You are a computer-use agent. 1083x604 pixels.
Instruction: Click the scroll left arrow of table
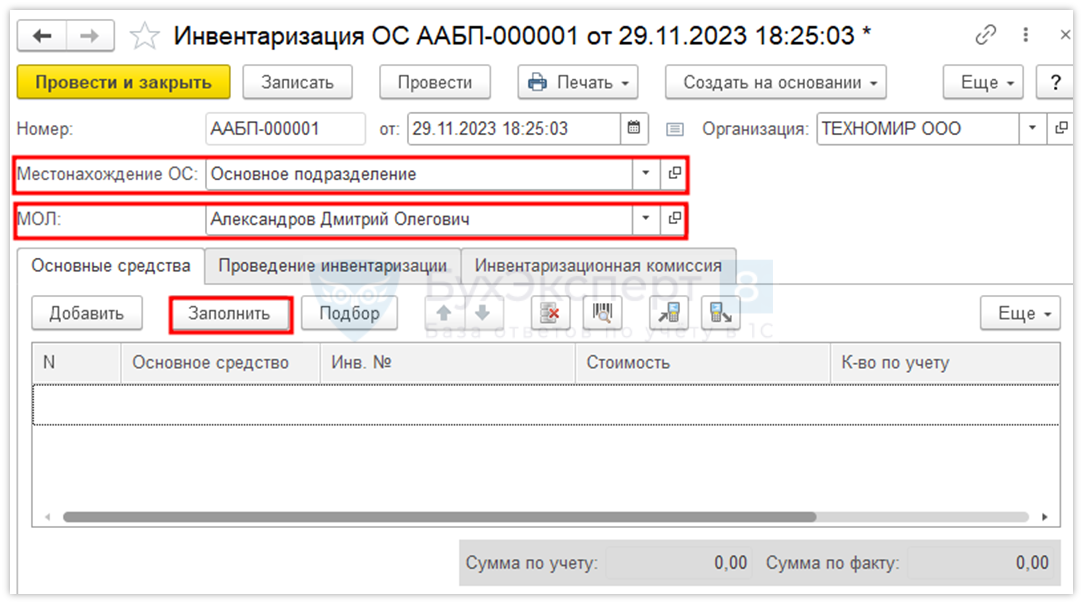pyautogui.click(x=48, y=517)
